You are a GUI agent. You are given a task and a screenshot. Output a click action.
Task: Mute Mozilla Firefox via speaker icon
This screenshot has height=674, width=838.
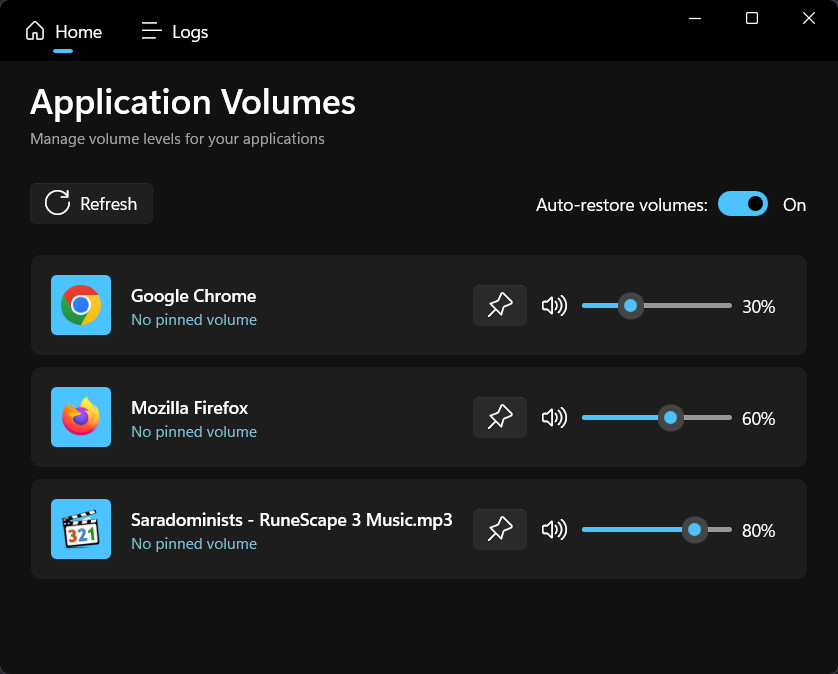[554, 418]
